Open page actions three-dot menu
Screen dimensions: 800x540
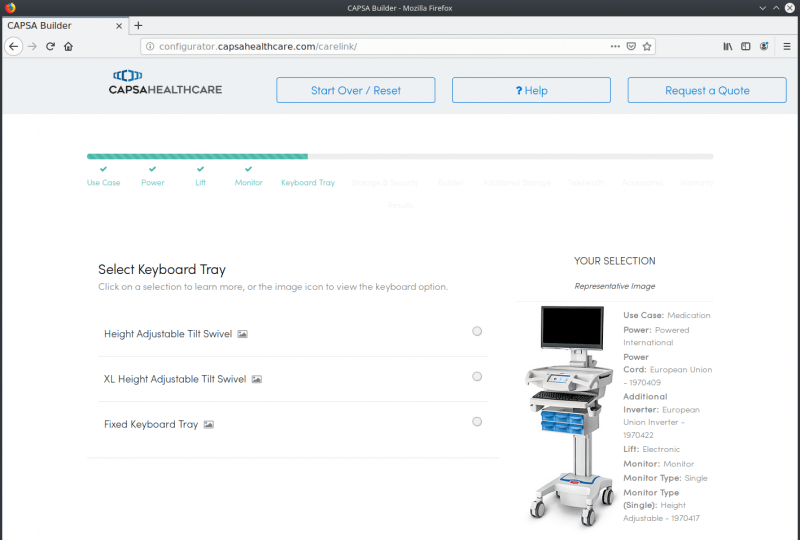615,46
